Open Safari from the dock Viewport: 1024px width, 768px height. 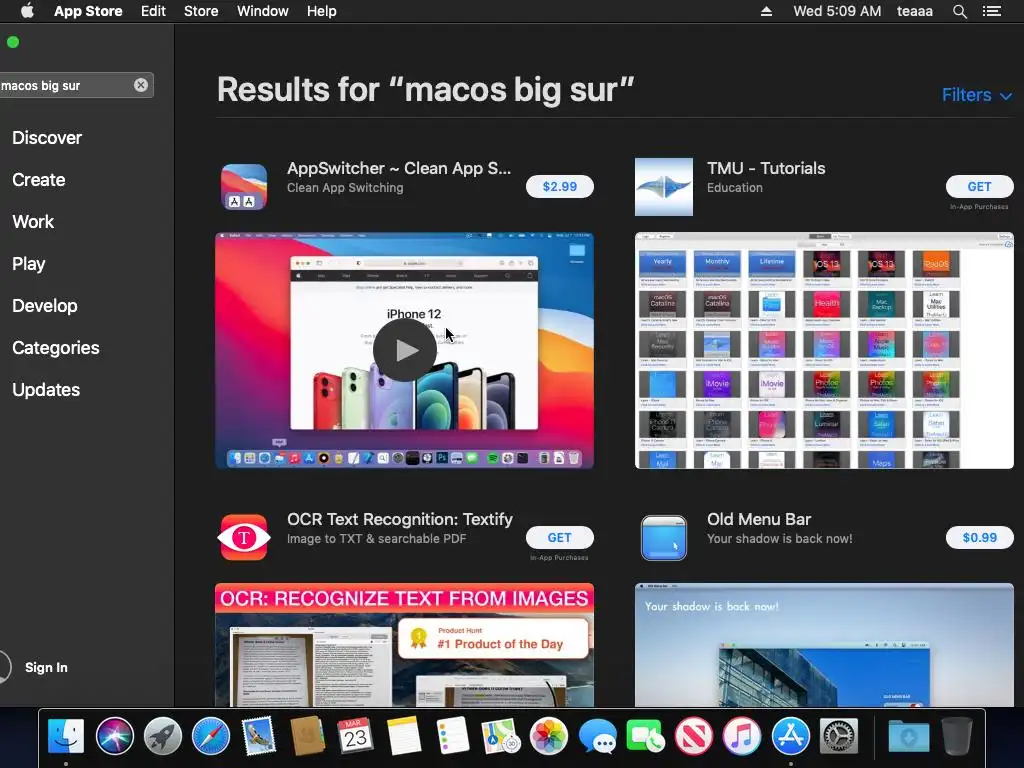pos(211,736)
